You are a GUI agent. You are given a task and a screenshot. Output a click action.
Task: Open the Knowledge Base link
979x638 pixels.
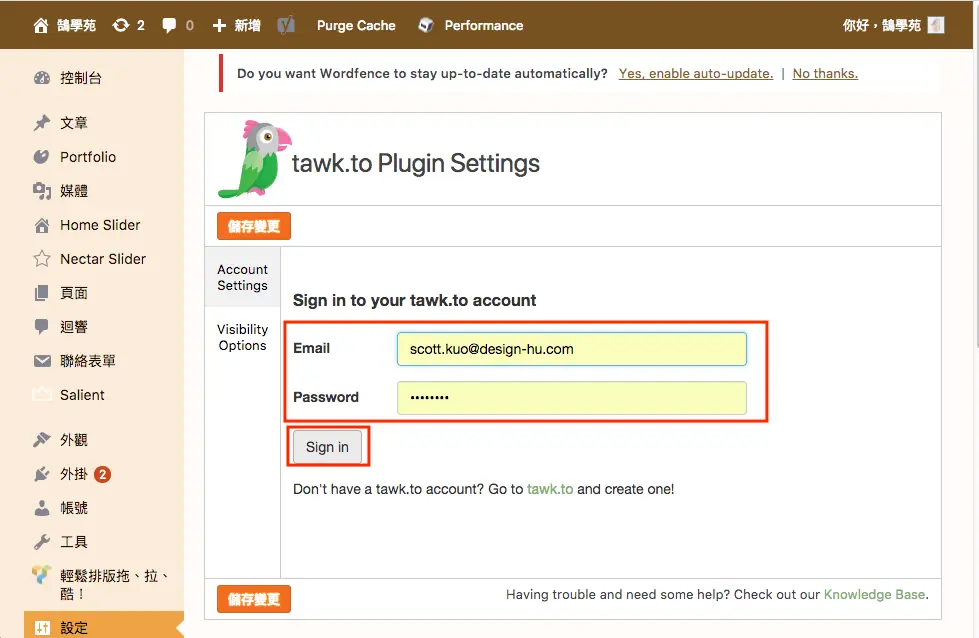tap(874, 595)
